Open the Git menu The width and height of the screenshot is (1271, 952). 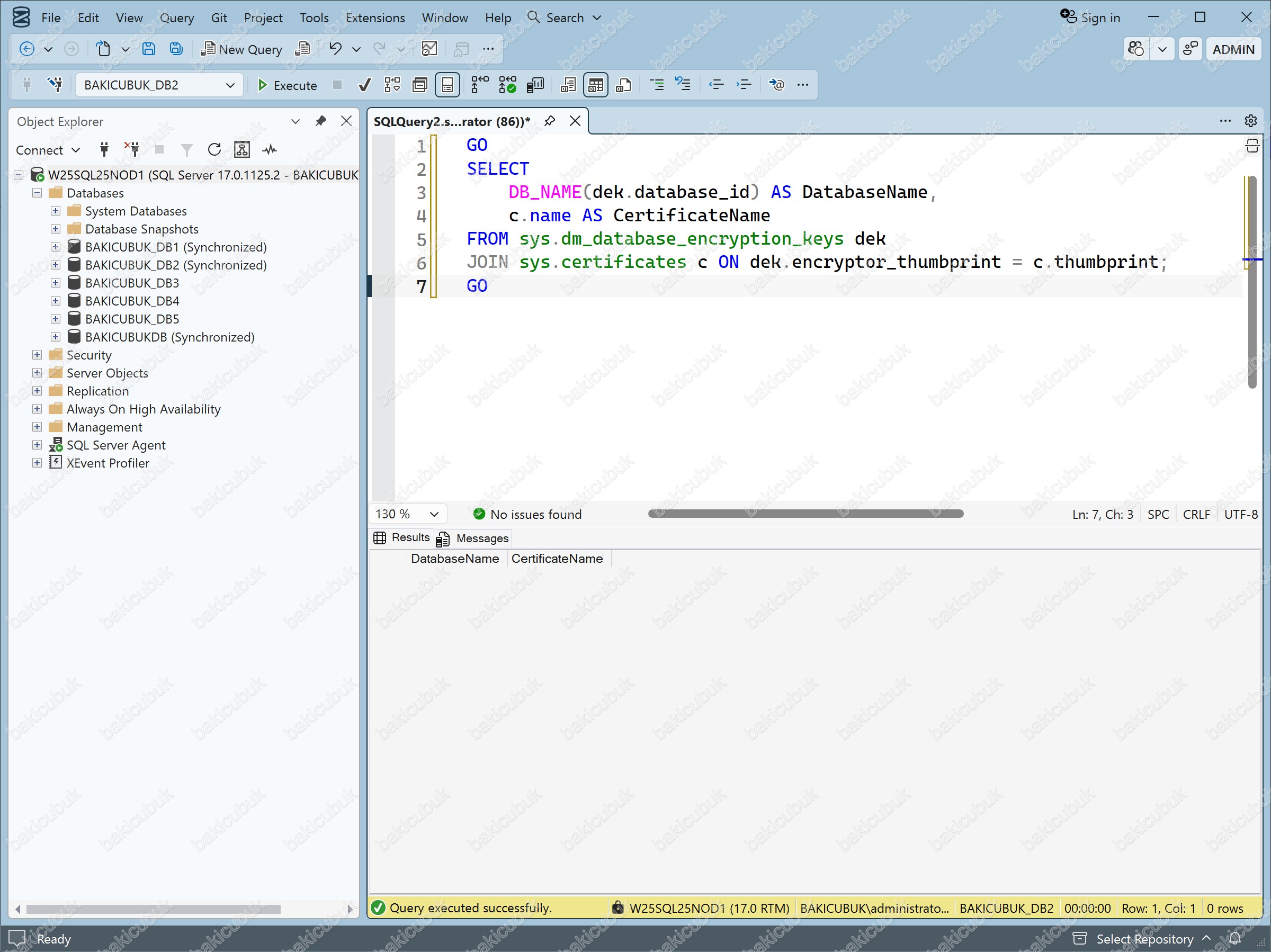218,18
